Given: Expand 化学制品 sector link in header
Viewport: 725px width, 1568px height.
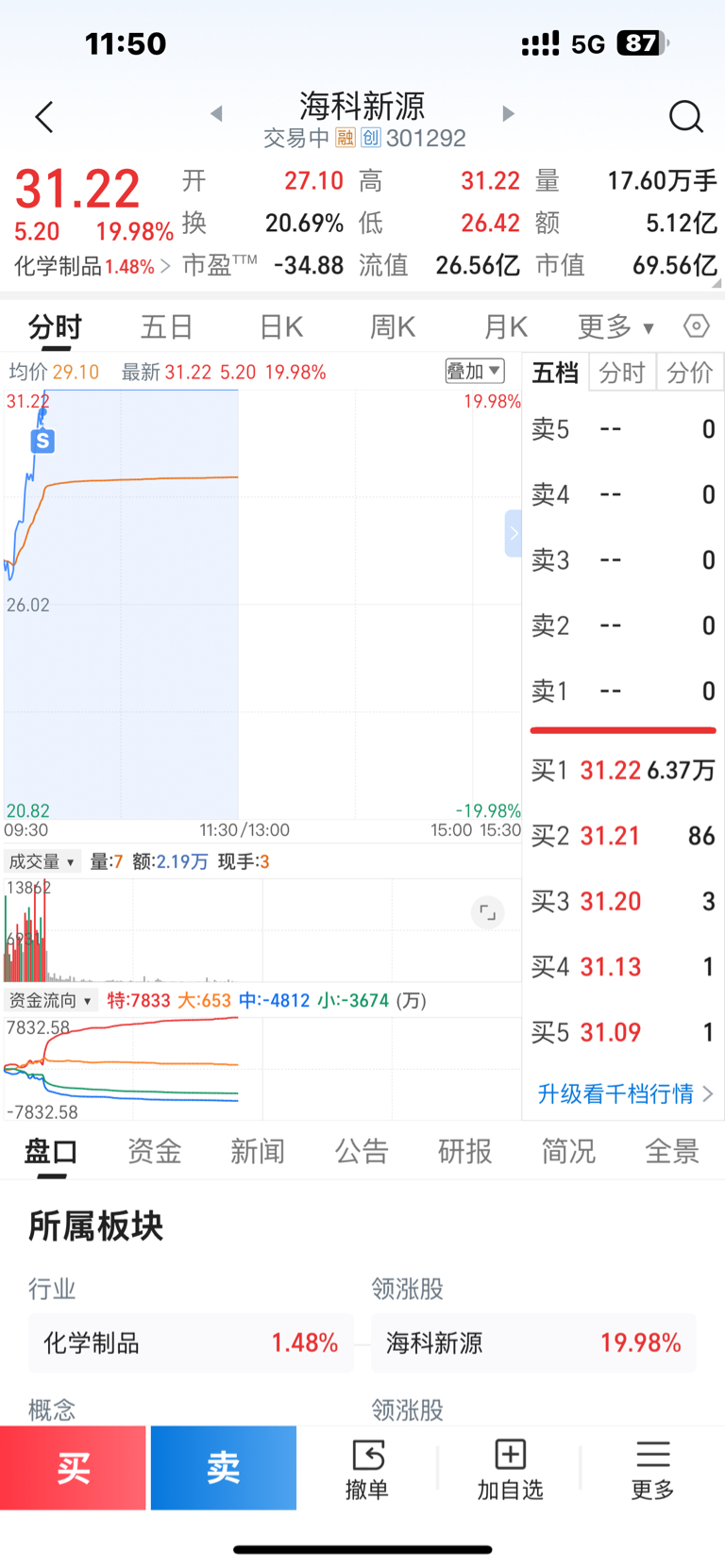Looking at the screenshot, I should pyautogui.click(x=92, y=266).
